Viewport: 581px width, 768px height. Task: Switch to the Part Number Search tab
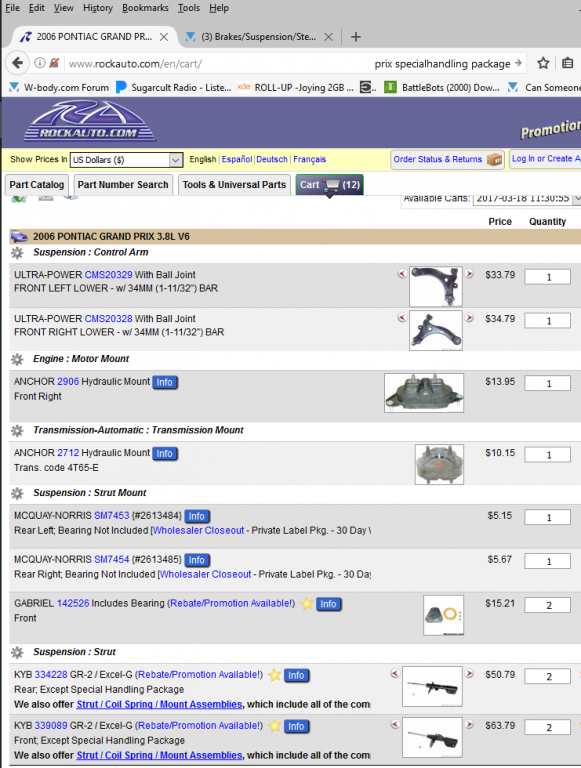pos(123,185)
